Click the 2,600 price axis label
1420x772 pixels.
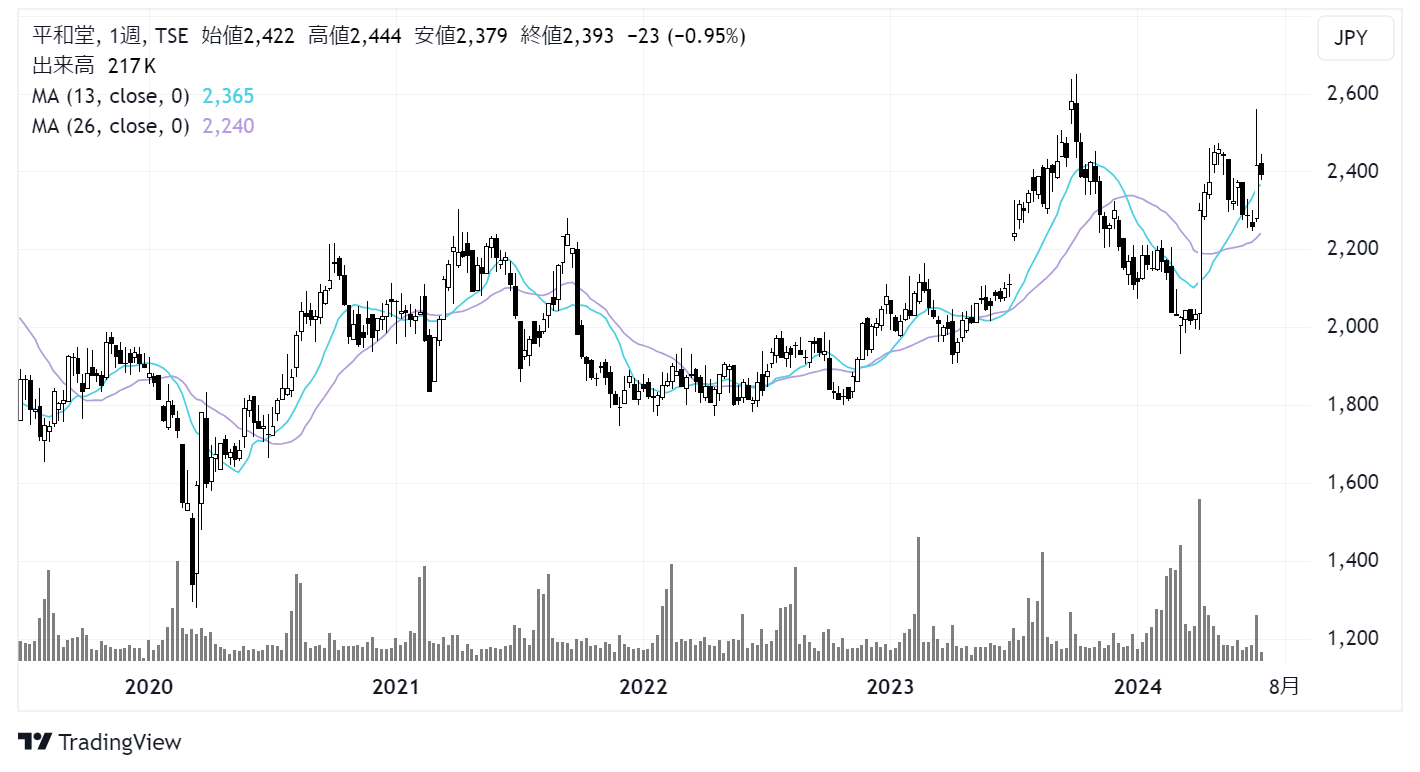pyautogui.click(x=1351, y=94)
